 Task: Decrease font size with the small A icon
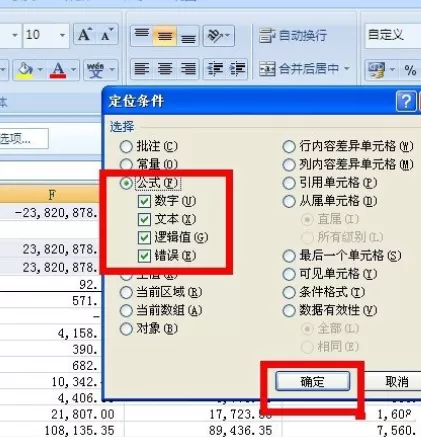[x=107, y=35]
